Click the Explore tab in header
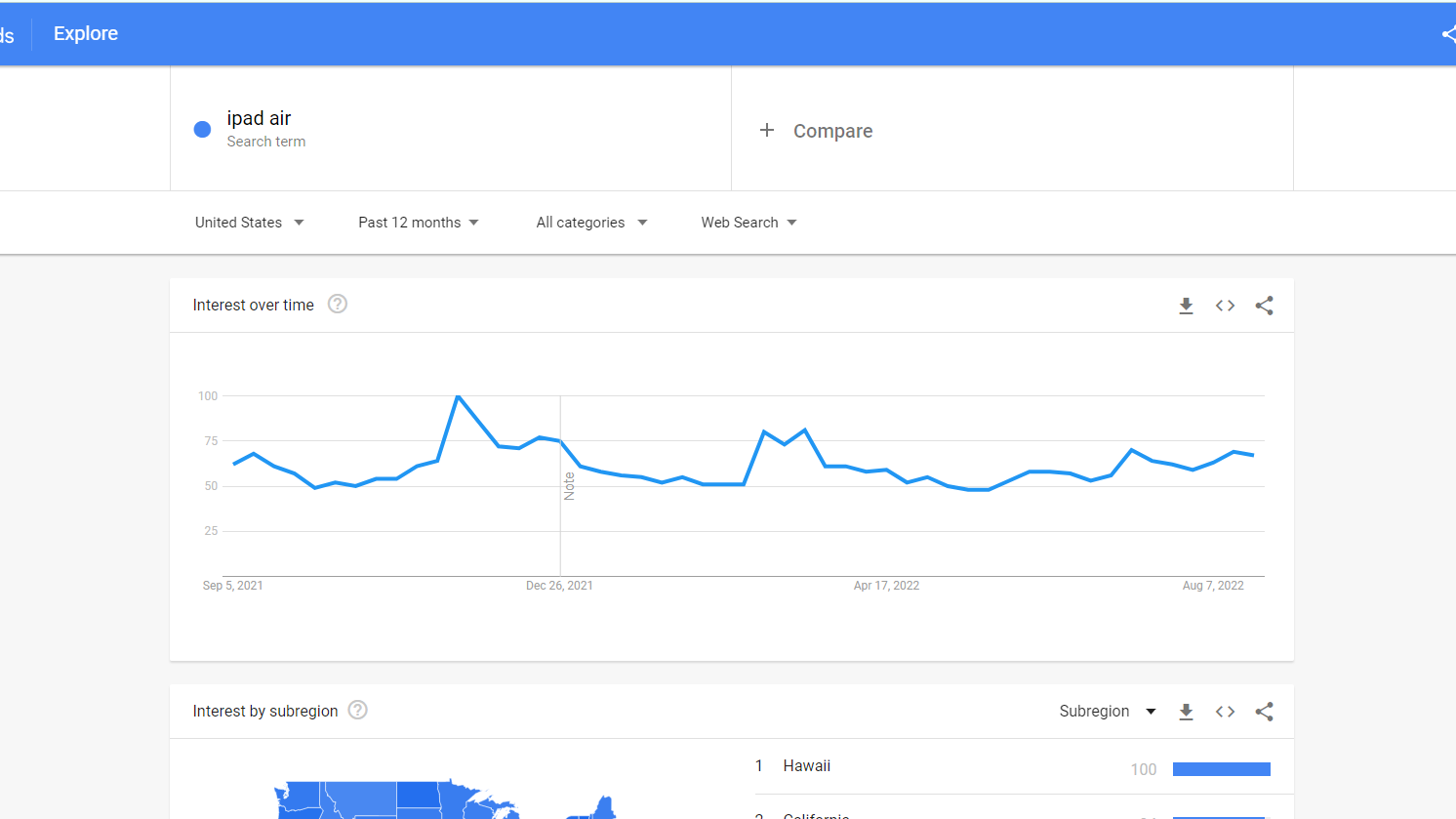Screen dimensions: 1456x819 (86, 34)
